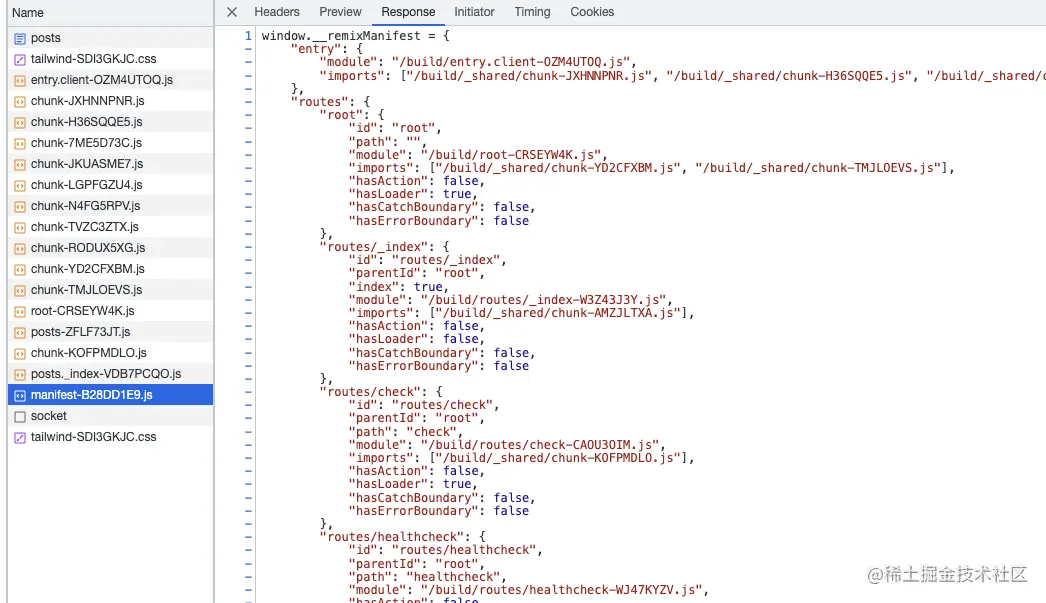The height and width of the screenshot is (603, 1046).
Task: Click the script icon beside chunk-RODUX5XG.js
Action: pyautogui.click(x=20, y=249)
